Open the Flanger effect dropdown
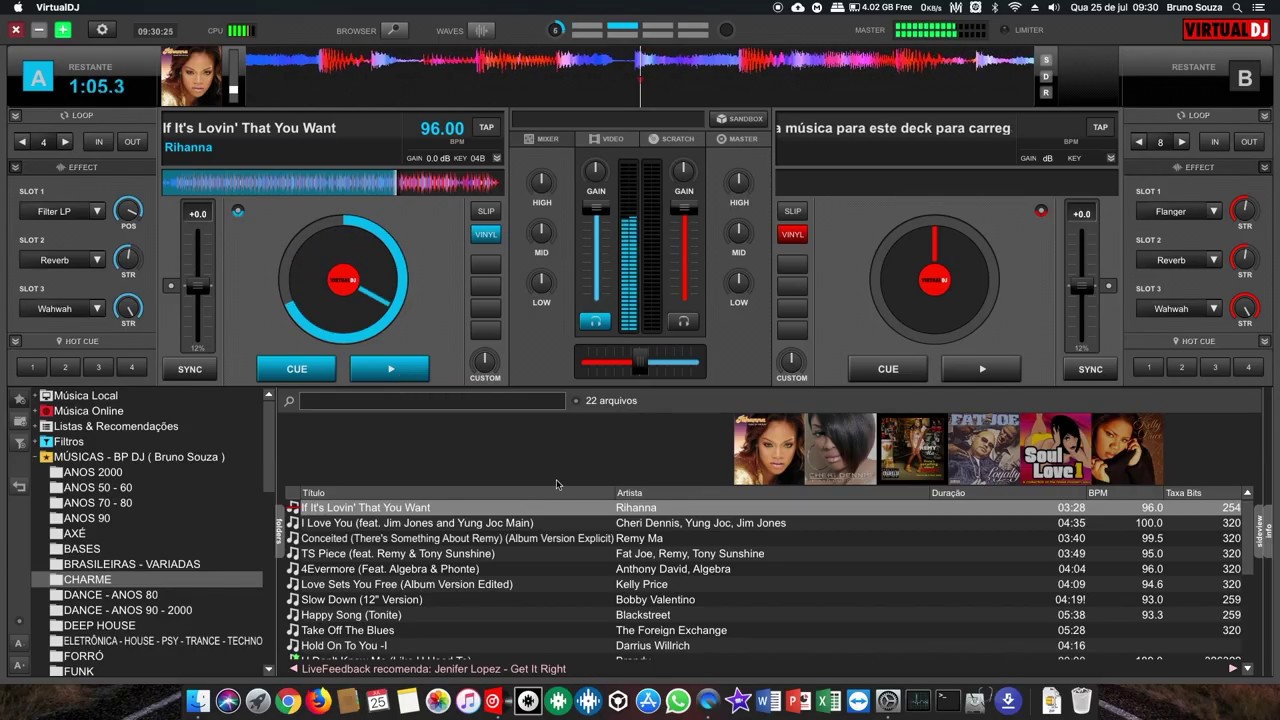 (1180, 211)
